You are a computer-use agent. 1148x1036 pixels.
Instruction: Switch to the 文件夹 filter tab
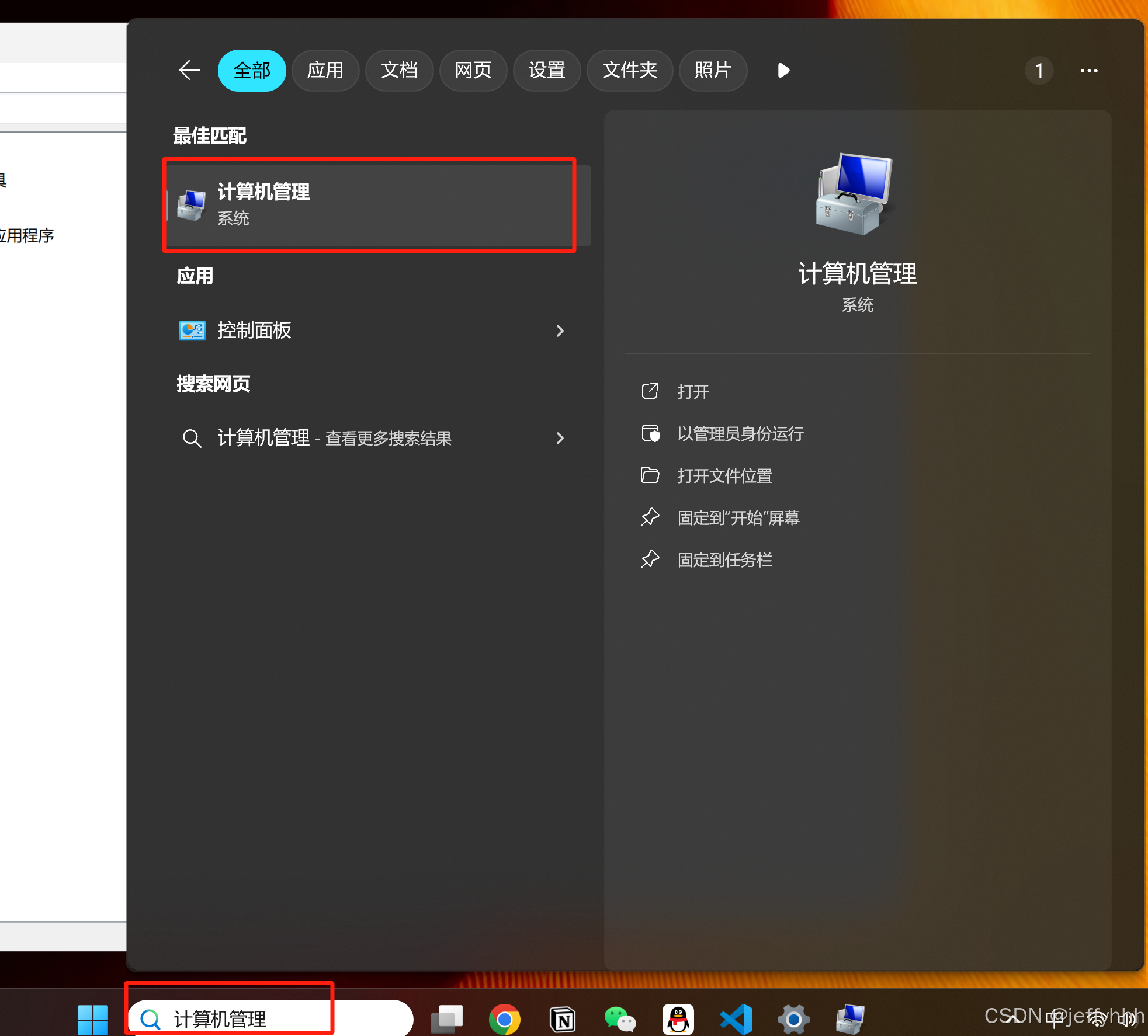click(x=629, y=71)
